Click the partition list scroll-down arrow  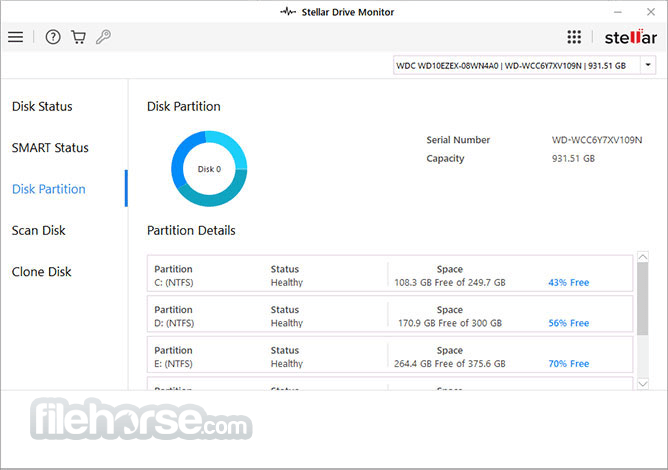[643, 384]
